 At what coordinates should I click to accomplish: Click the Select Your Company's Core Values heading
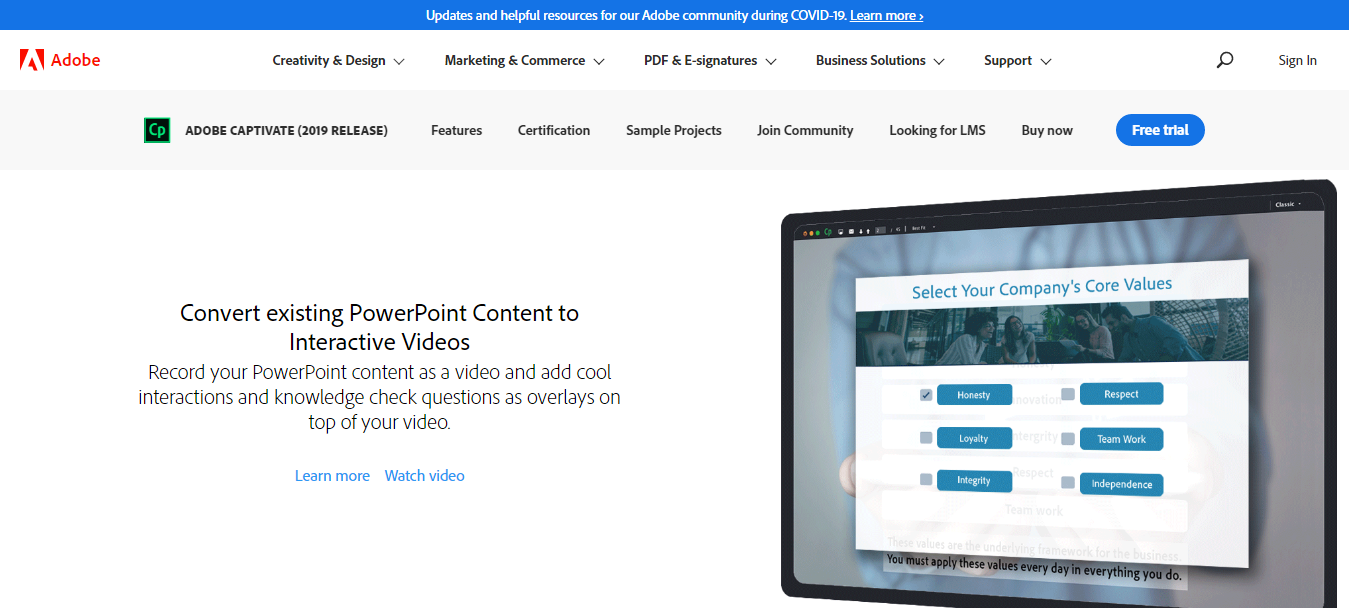click(1042, 288)
